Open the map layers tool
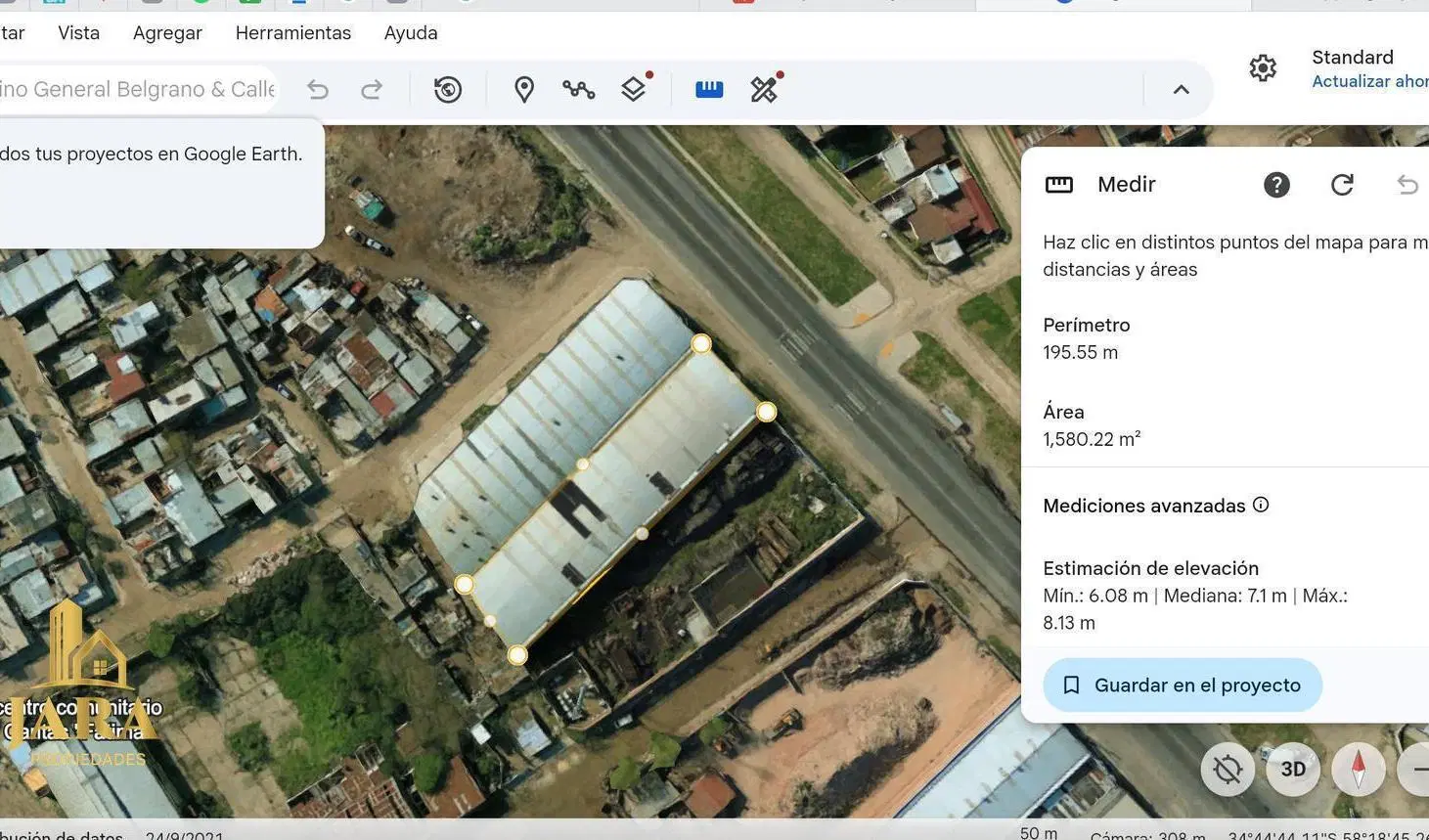This screenshot has height=840, width=1429. click(634, 90)
